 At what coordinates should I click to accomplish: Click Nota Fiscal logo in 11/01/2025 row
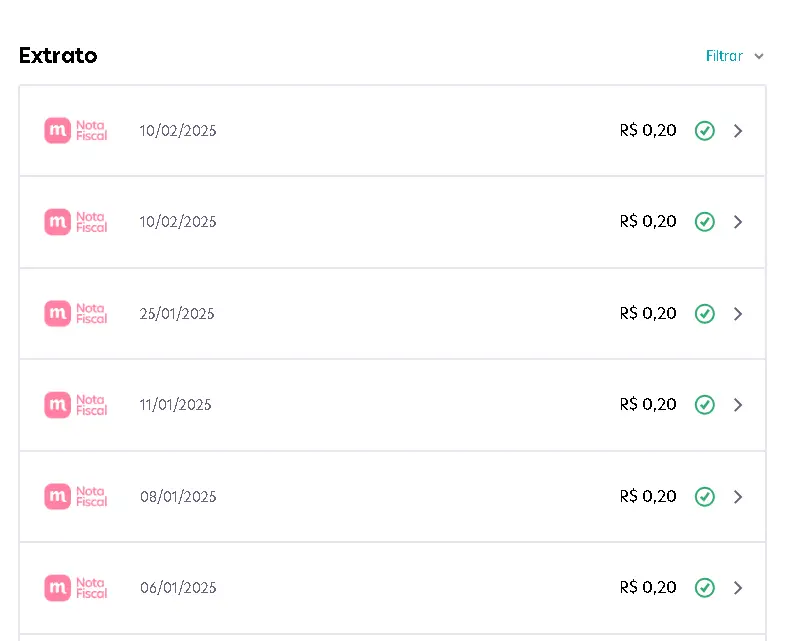76,405
